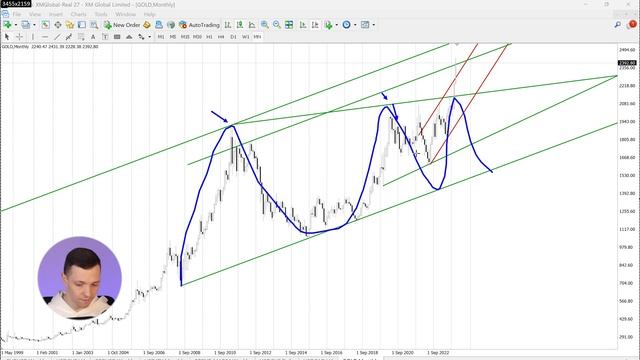The image size is (640, 360).
Task: Open the Insert menu
Action: [x=56, y=14]
